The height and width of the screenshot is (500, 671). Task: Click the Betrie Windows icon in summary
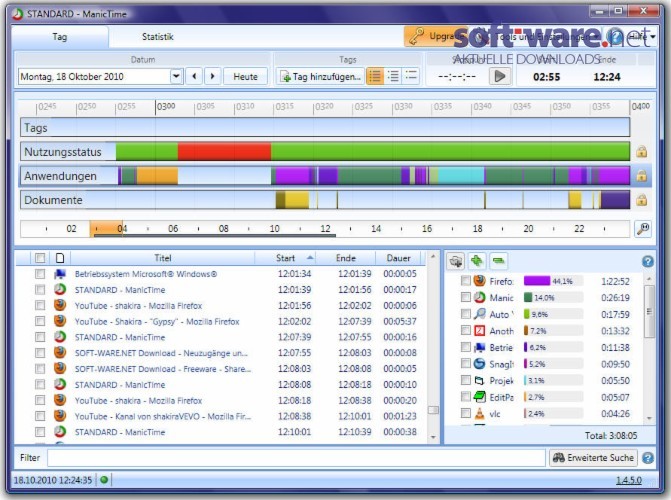pos(480,347)
